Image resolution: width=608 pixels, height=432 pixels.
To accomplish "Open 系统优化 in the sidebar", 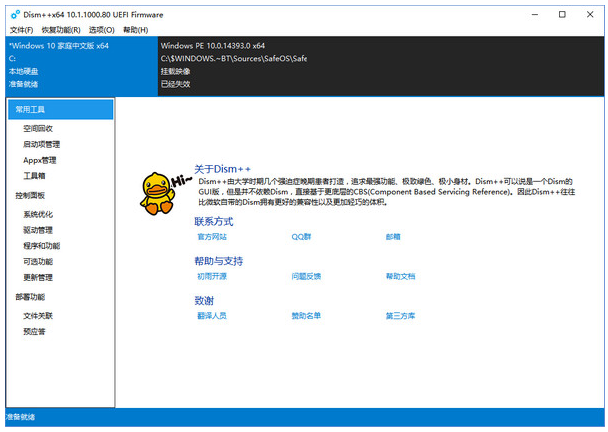I will click(38, 214).
